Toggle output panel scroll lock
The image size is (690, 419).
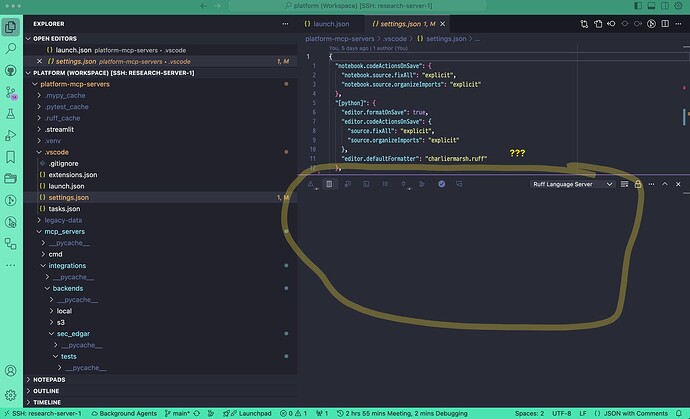638,184
